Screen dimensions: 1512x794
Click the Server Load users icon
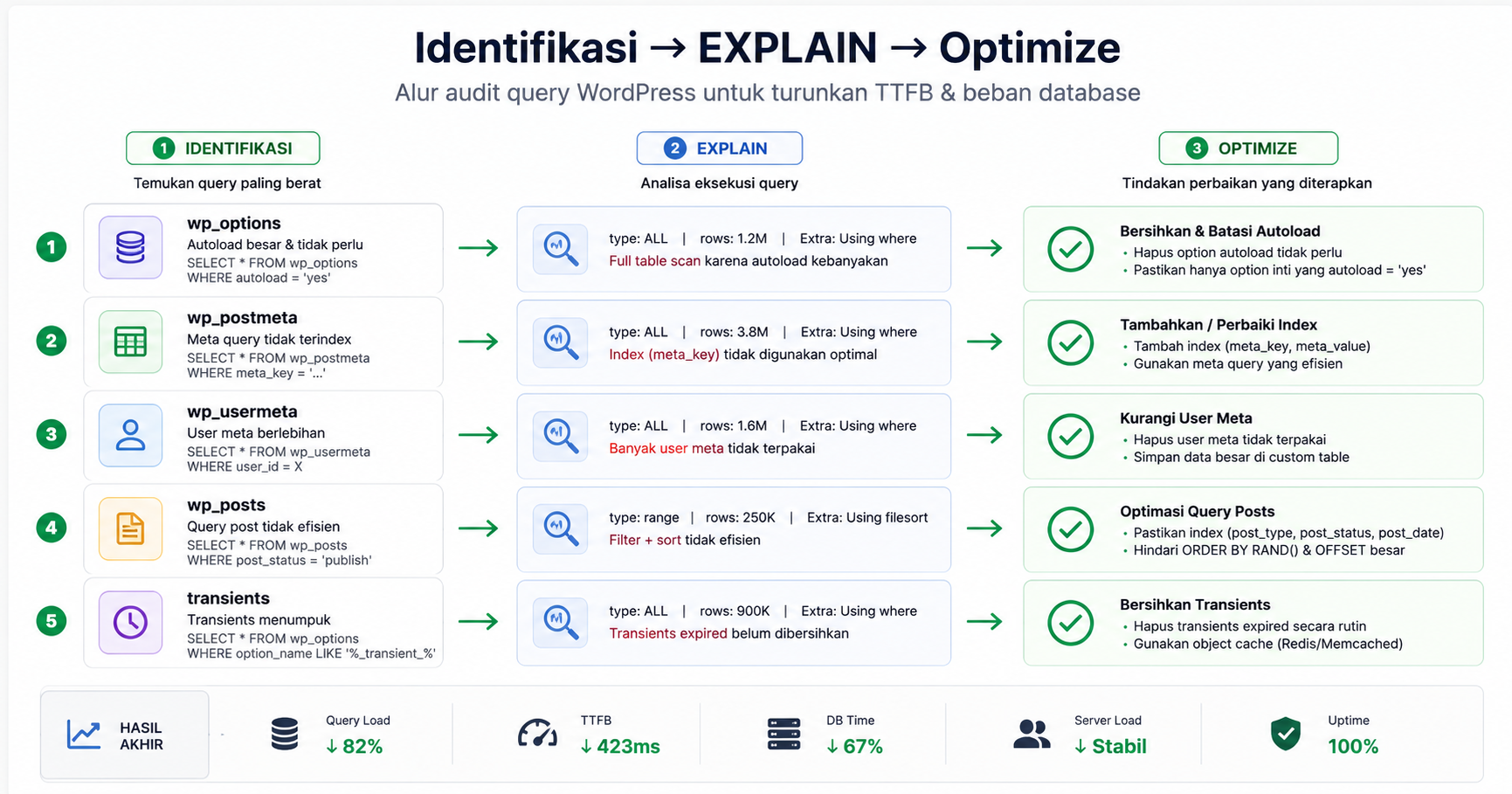[x=1032, y=734]
